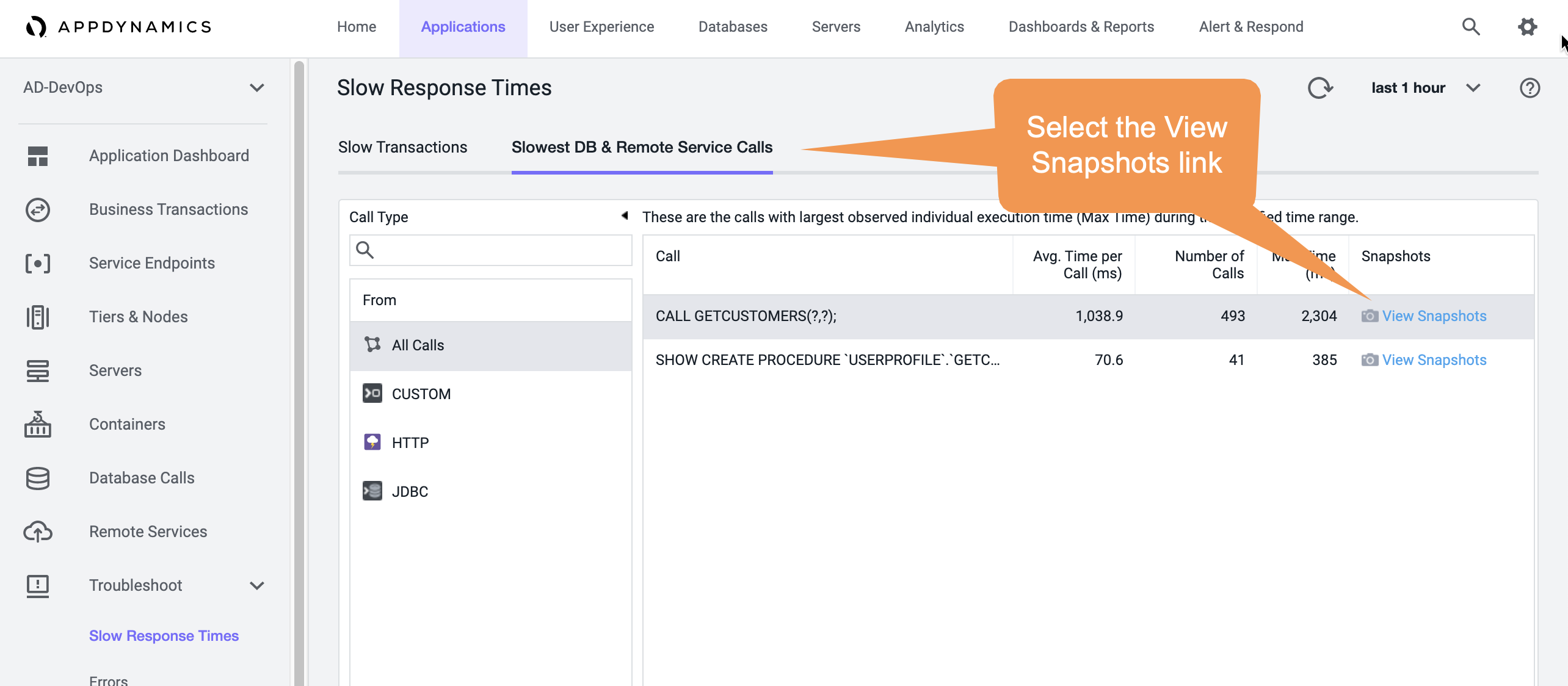The width and height of the screenshot is (1568, 686).
Task: Click the Service Endpoints sidebar icon
Action: [38, 264]
